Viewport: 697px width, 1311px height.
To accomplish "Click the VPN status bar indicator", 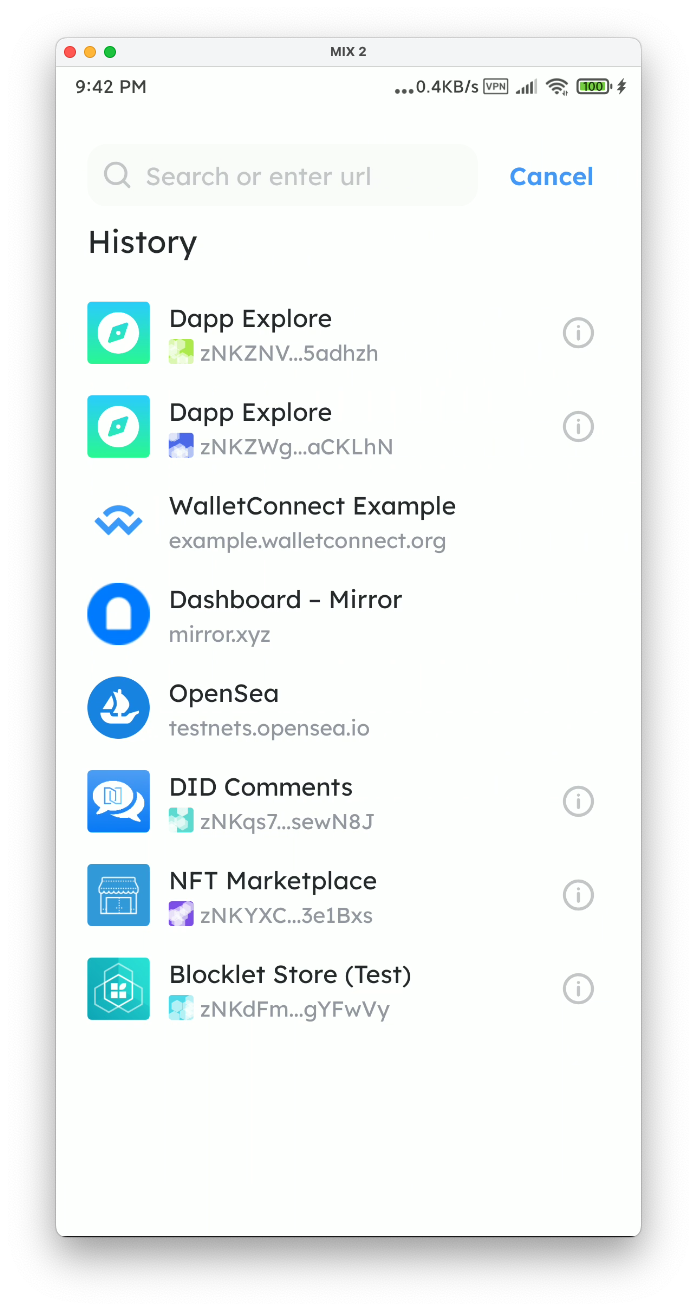I will [x=496, y=87].
